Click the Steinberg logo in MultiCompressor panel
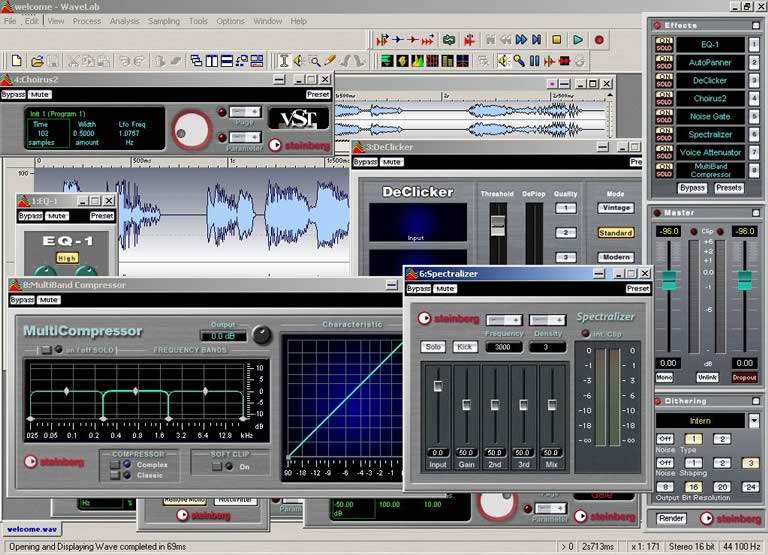The width and height of the screenshot is (768, 555). 54,461
